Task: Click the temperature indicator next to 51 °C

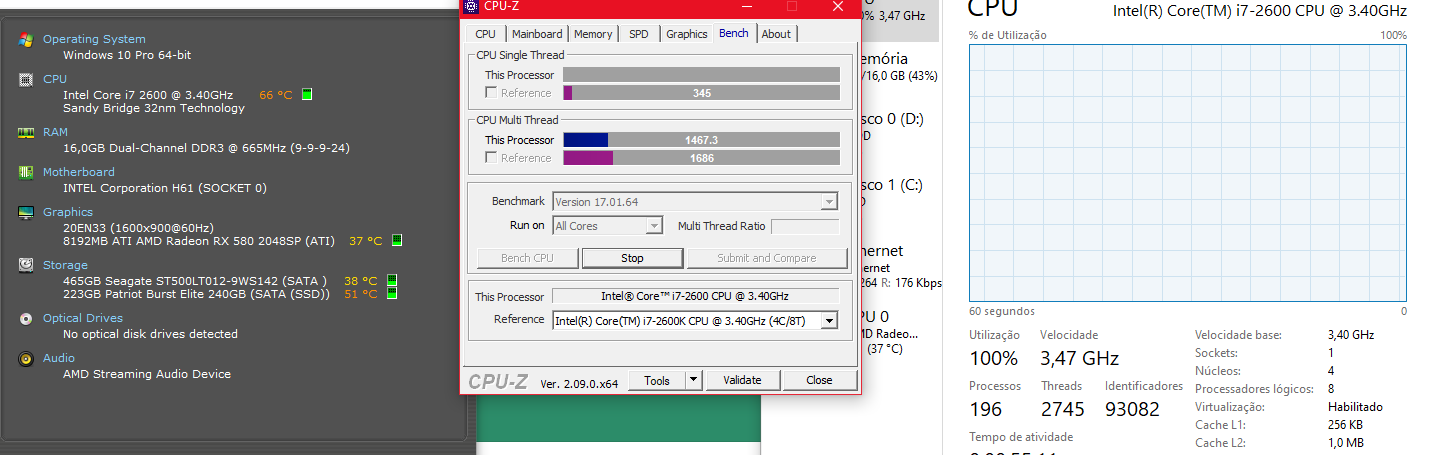Action: (392, 294)
